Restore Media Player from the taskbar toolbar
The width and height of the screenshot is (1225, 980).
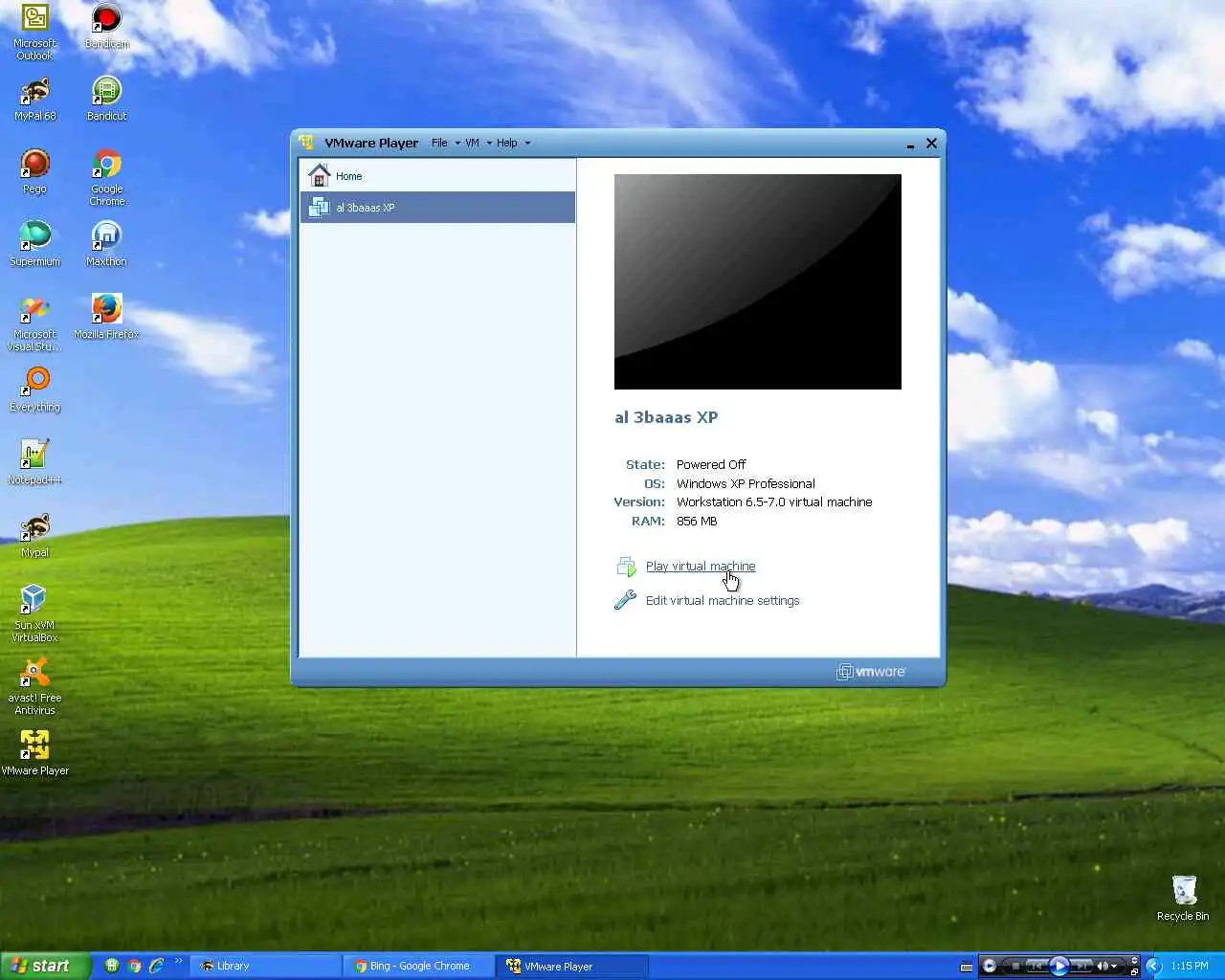(1134, 972)
